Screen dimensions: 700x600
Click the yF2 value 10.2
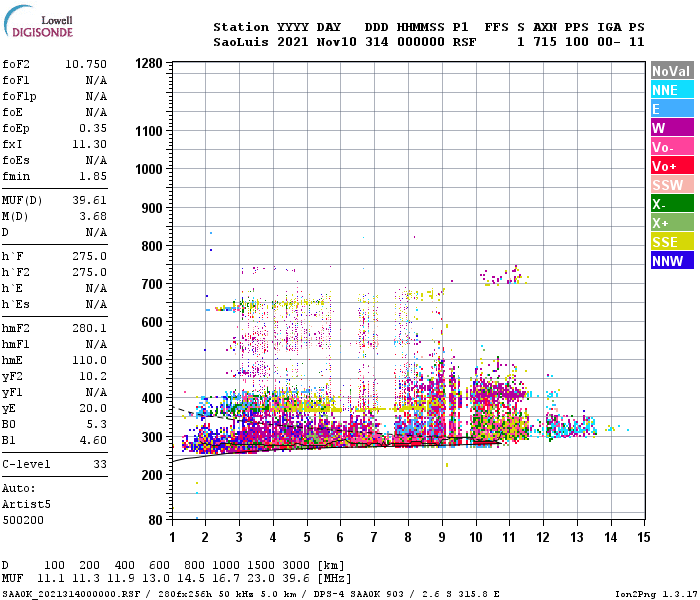[x=93, y=376]
